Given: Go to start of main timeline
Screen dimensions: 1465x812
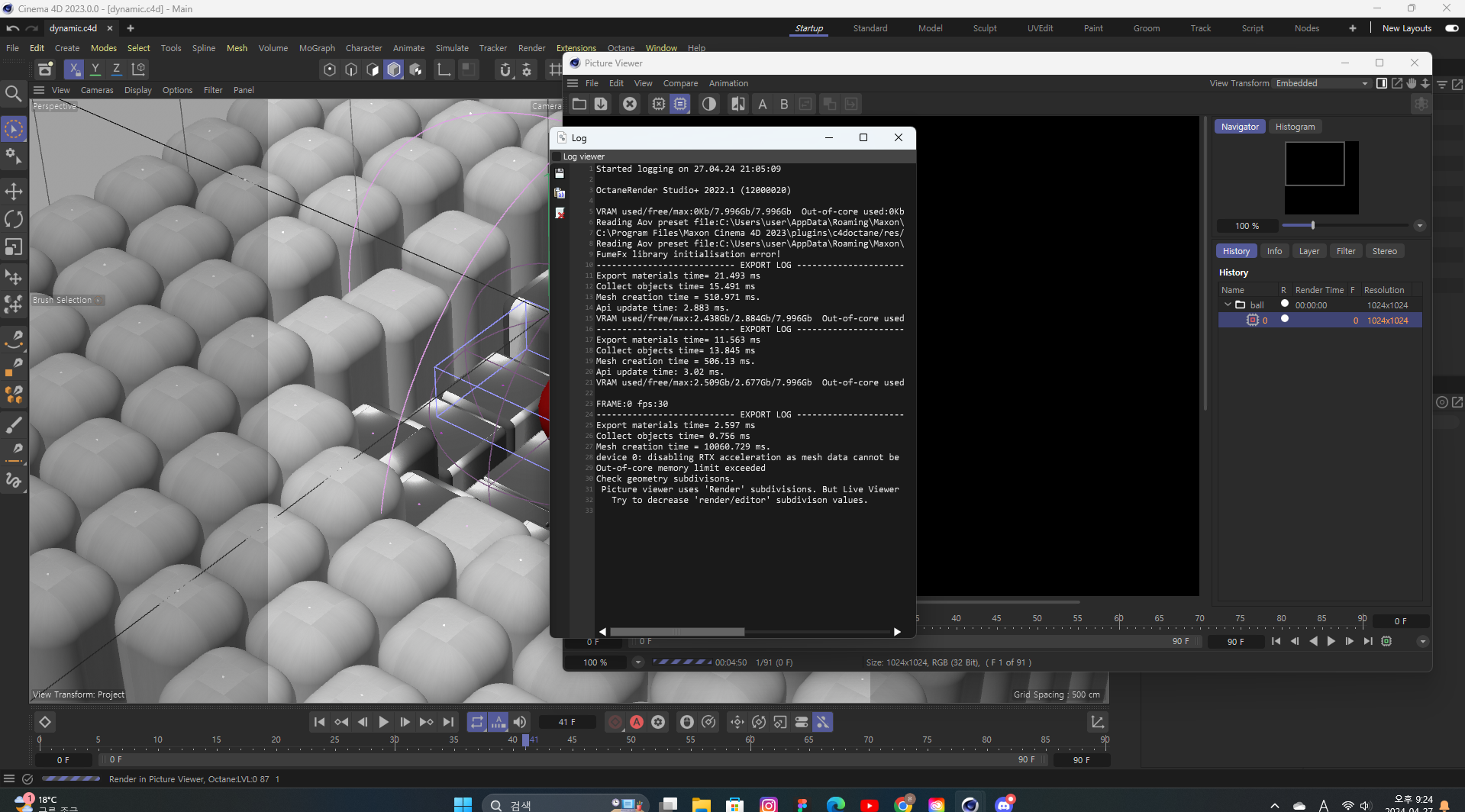Looking at the screenshot, I should (x=319, y=722).
